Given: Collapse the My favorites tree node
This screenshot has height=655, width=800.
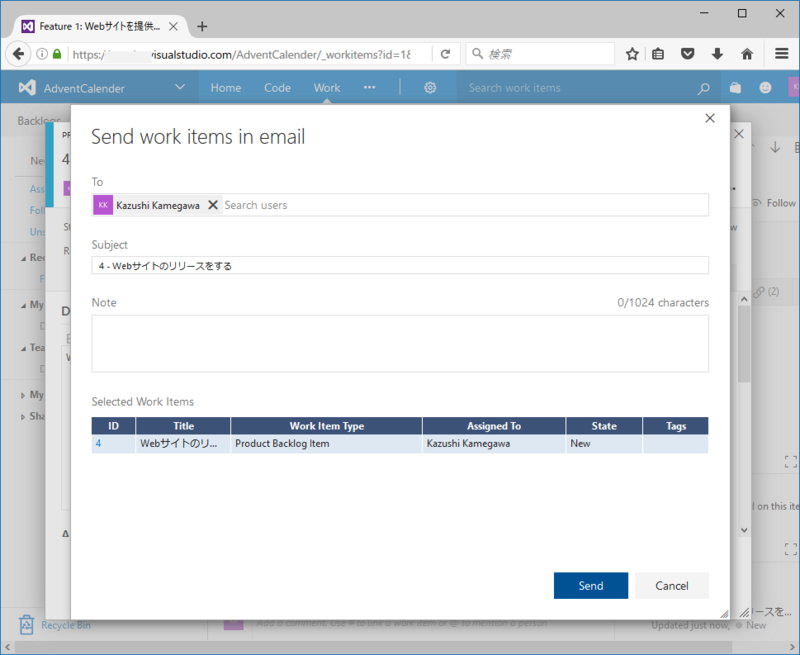Looking at the screenshot, I should click(x=23, y=306).
